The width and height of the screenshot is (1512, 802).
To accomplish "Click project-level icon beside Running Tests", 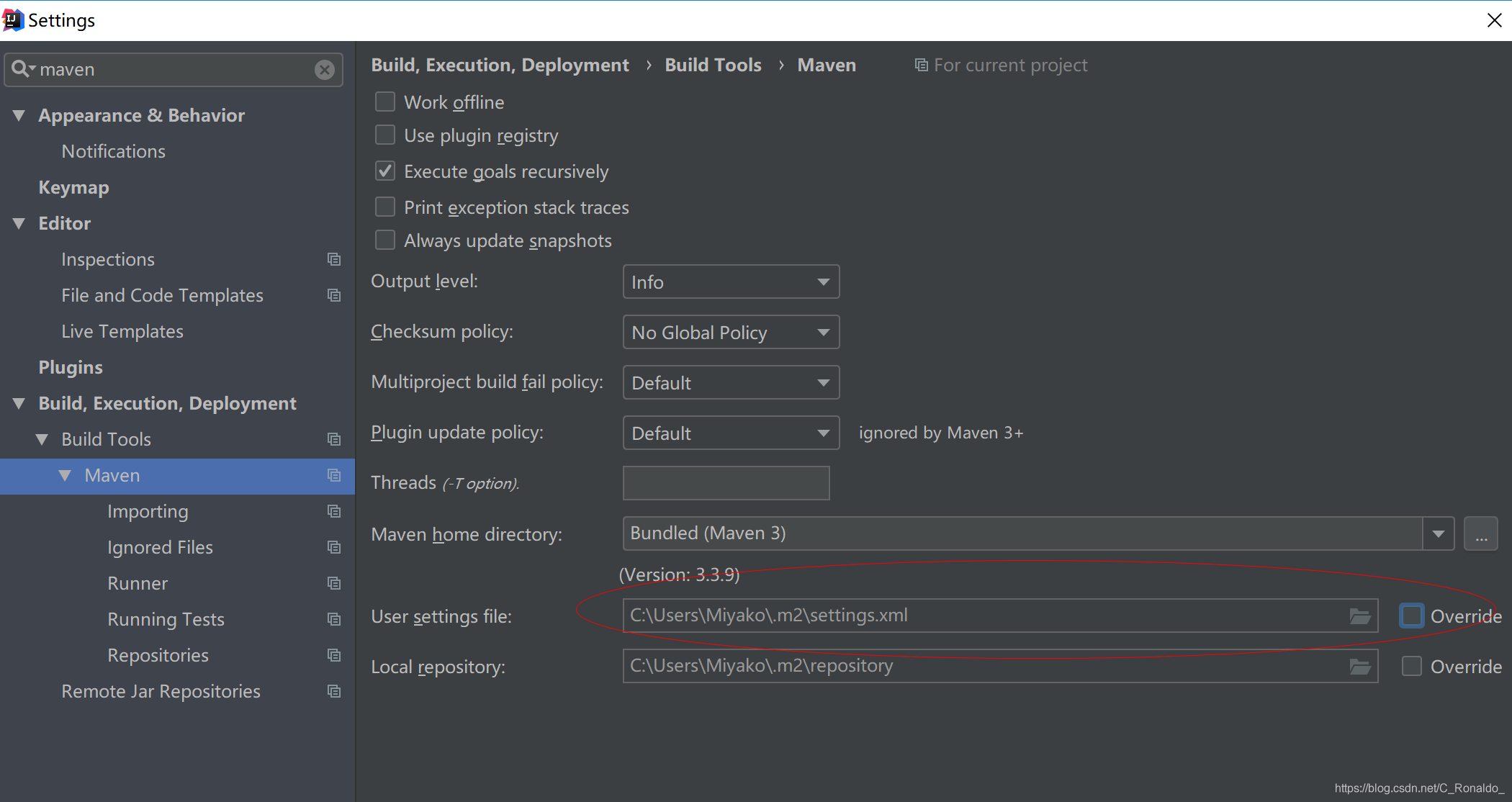I will coord(334,619).
